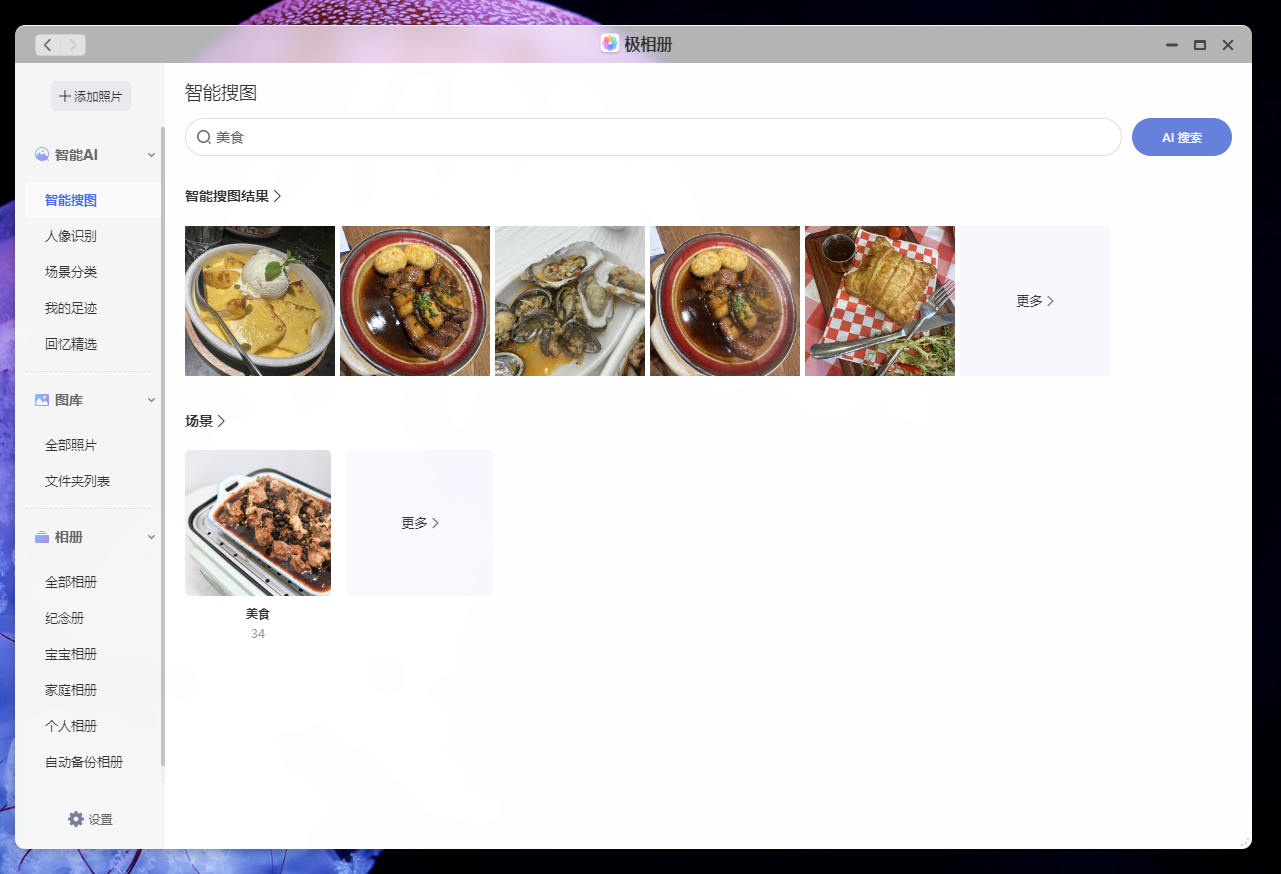Click 添加照片 to add photos

point(90,95)
